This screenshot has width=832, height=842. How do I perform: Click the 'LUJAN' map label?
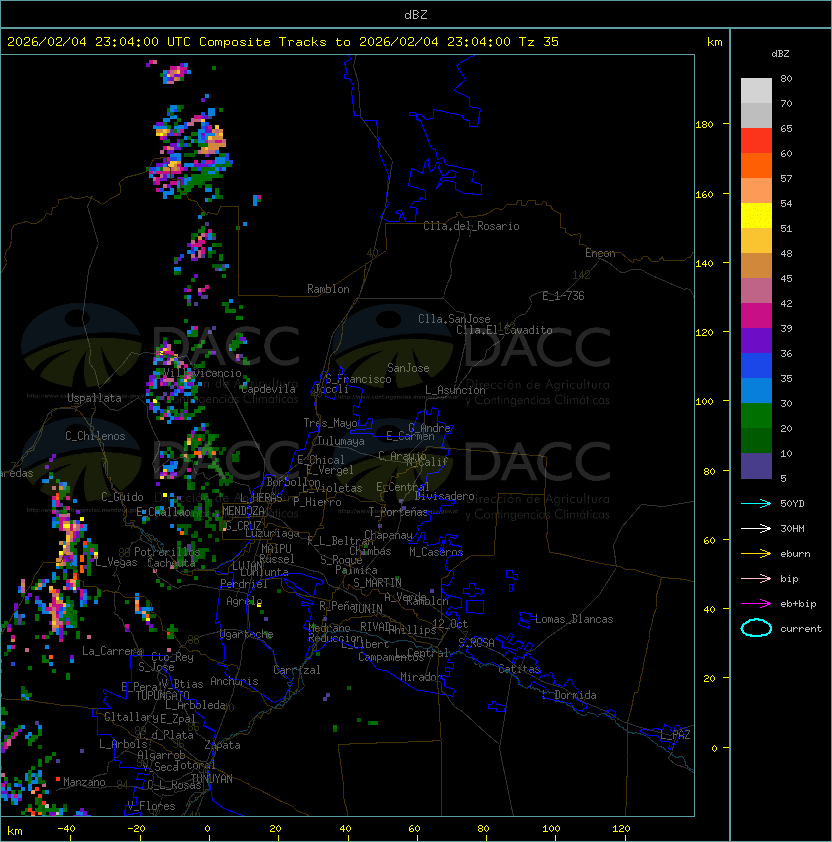coord(247,566)
